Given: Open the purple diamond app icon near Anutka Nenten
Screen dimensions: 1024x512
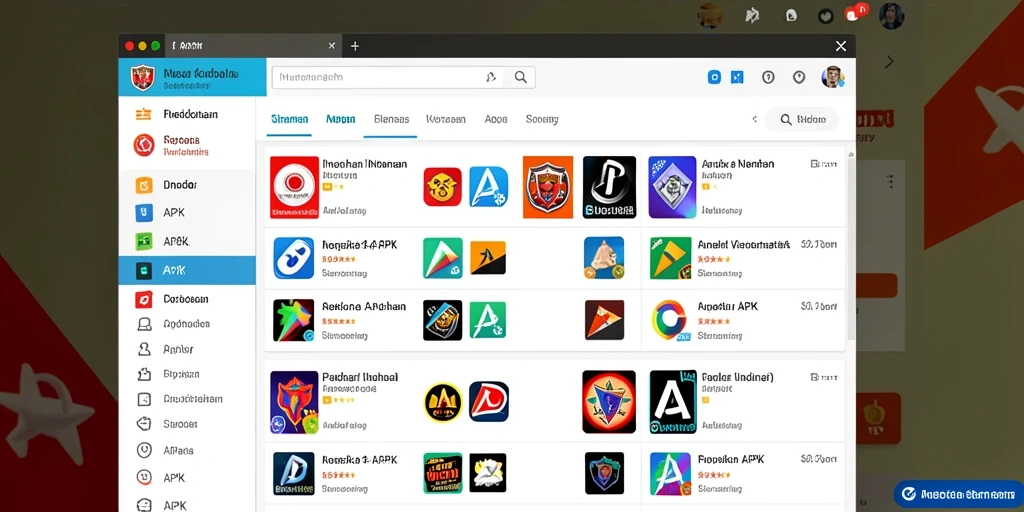Looking at the screenshot, I should 672,187.
